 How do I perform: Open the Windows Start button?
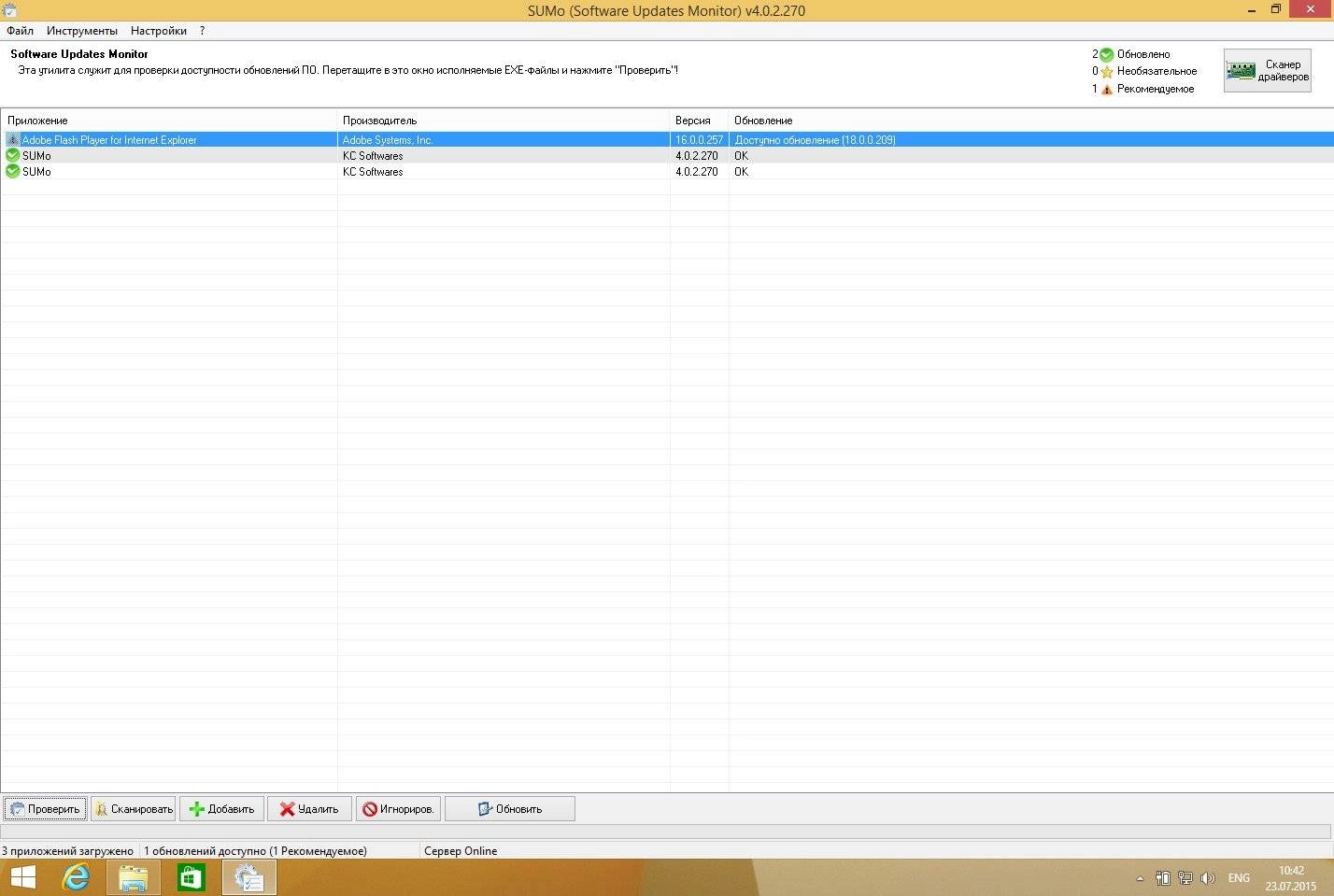point(22,878)
